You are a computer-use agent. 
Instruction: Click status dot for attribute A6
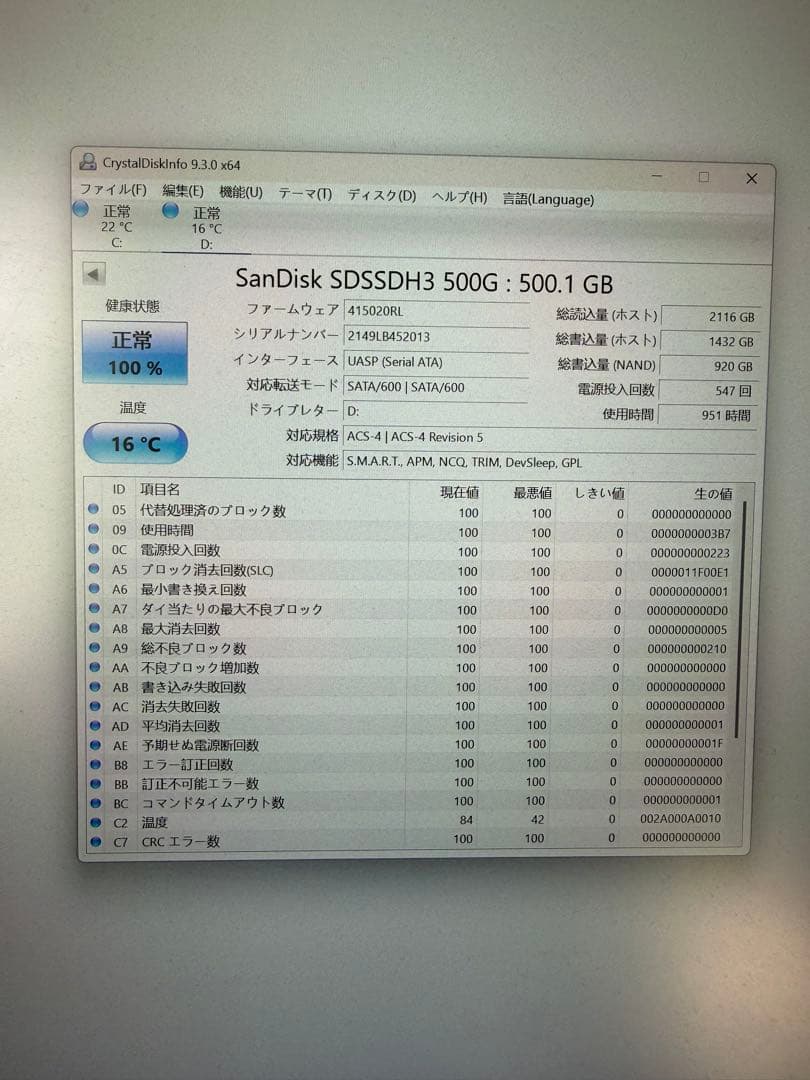point(94,589)
